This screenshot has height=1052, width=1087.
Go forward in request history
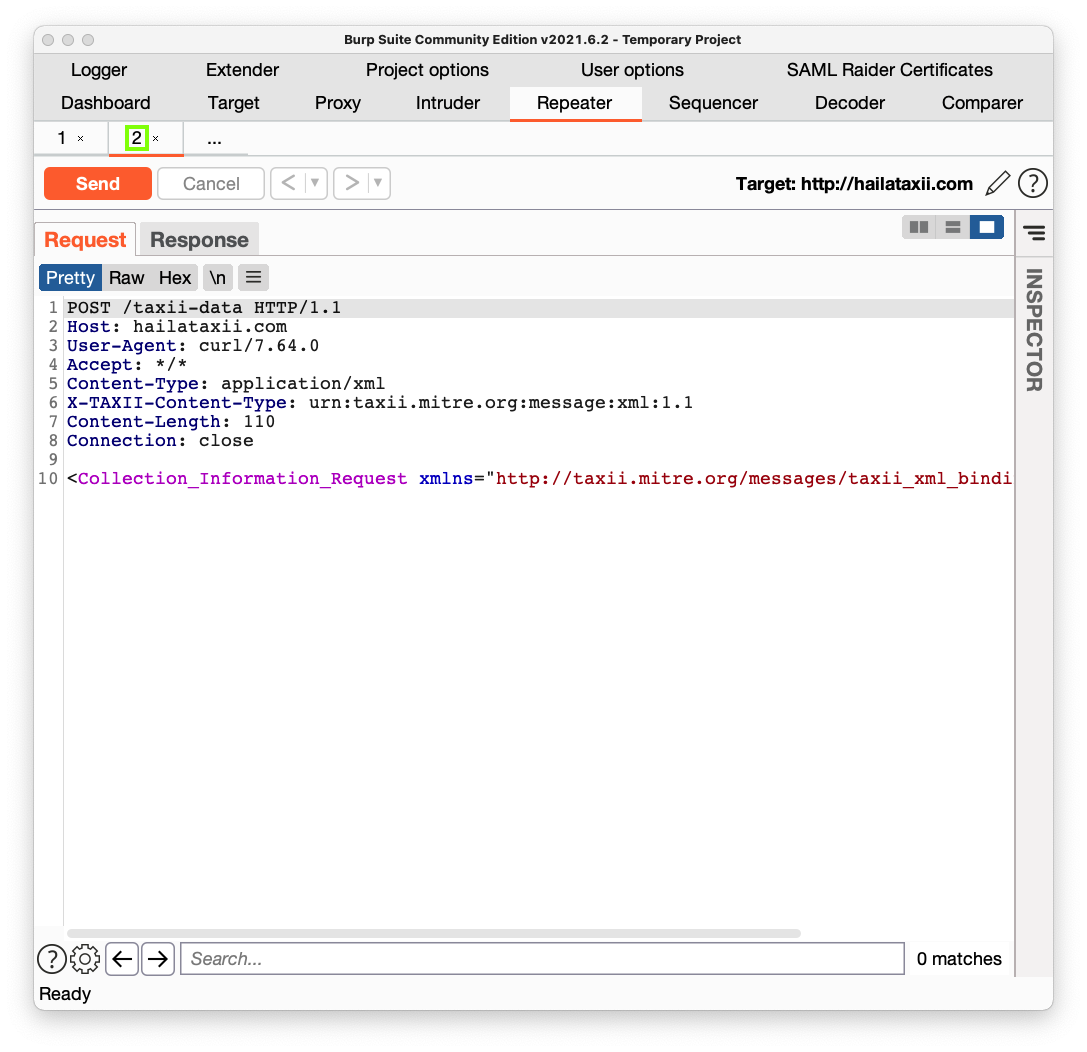[x=352, y=184]
